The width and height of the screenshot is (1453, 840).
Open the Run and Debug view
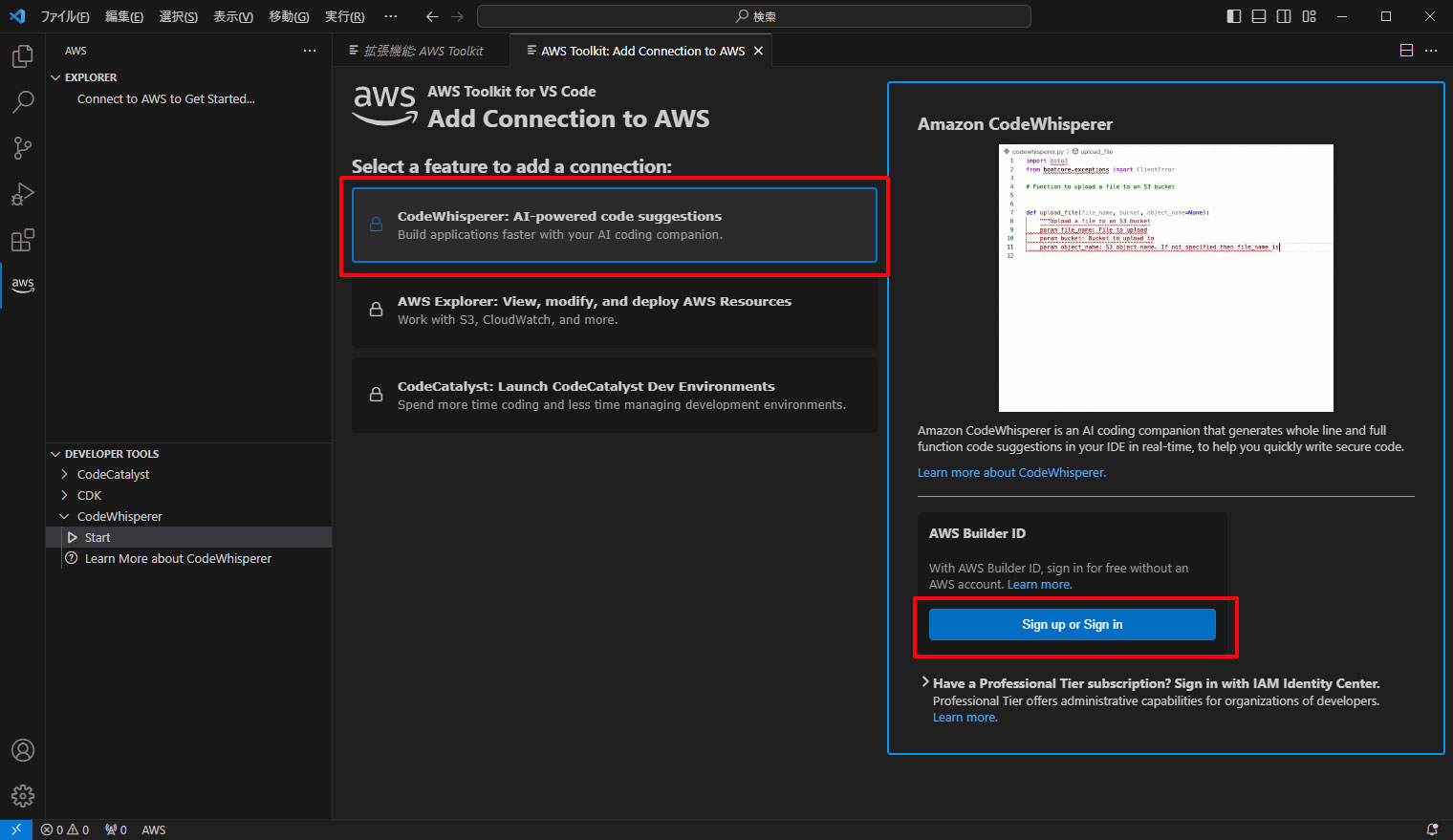pos(23,194)
